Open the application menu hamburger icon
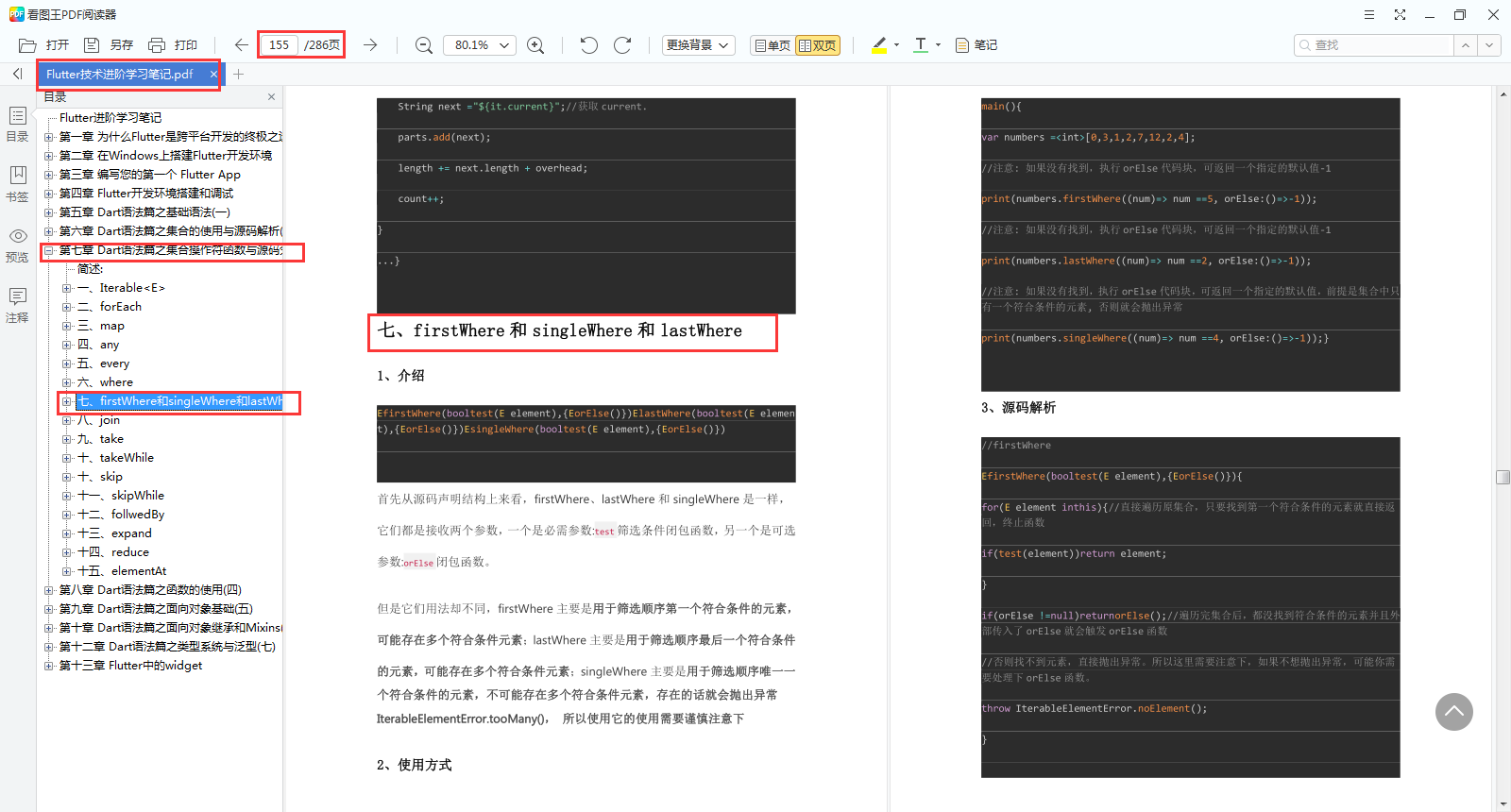Screen dimensions: 1511x812 pyautogui.click(x=1369, y=14)
